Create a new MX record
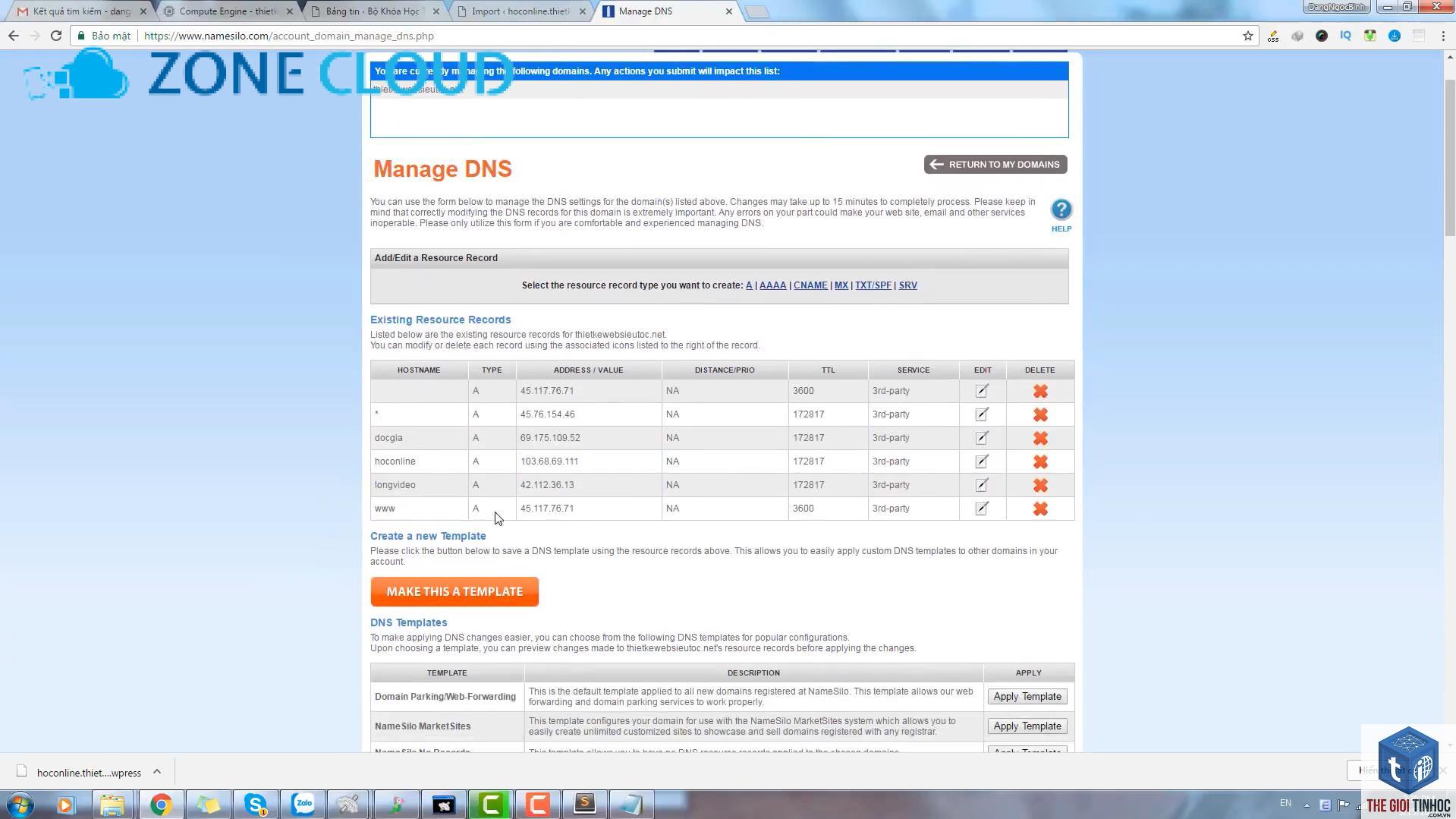 841,285
